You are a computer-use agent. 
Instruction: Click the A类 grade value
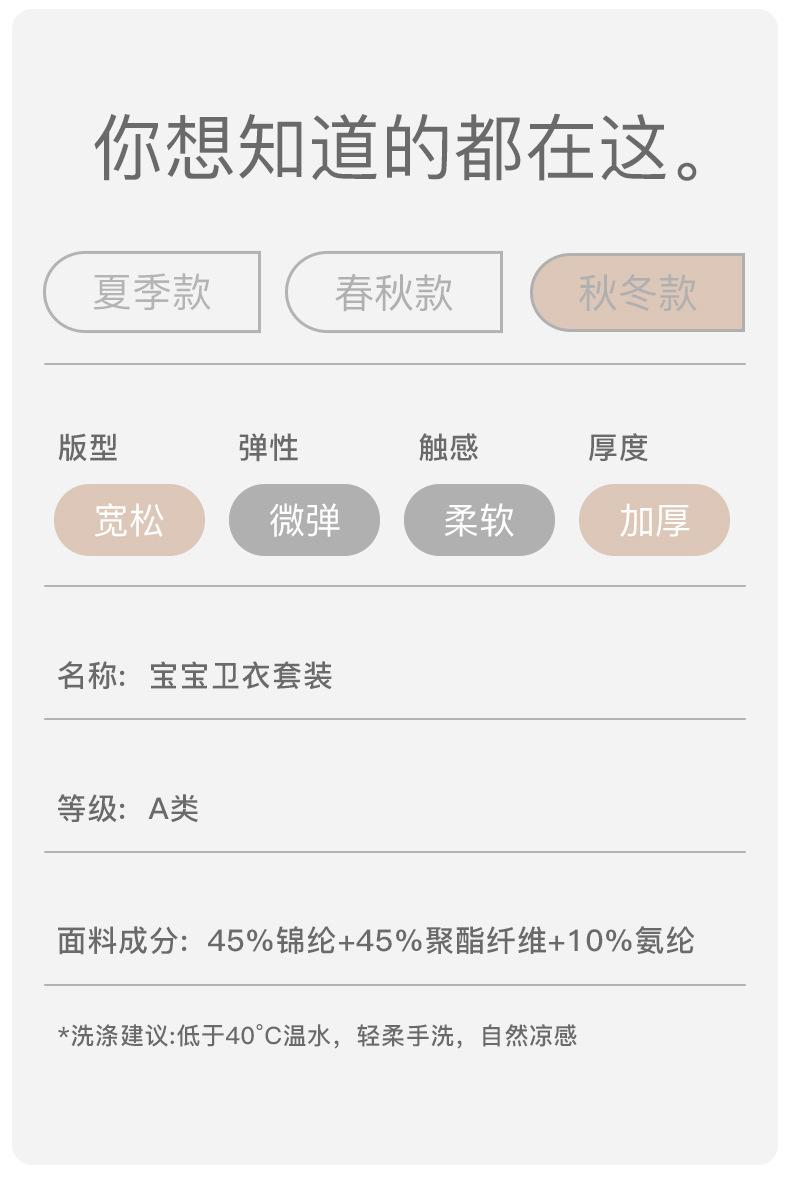(x=174, y=808)
